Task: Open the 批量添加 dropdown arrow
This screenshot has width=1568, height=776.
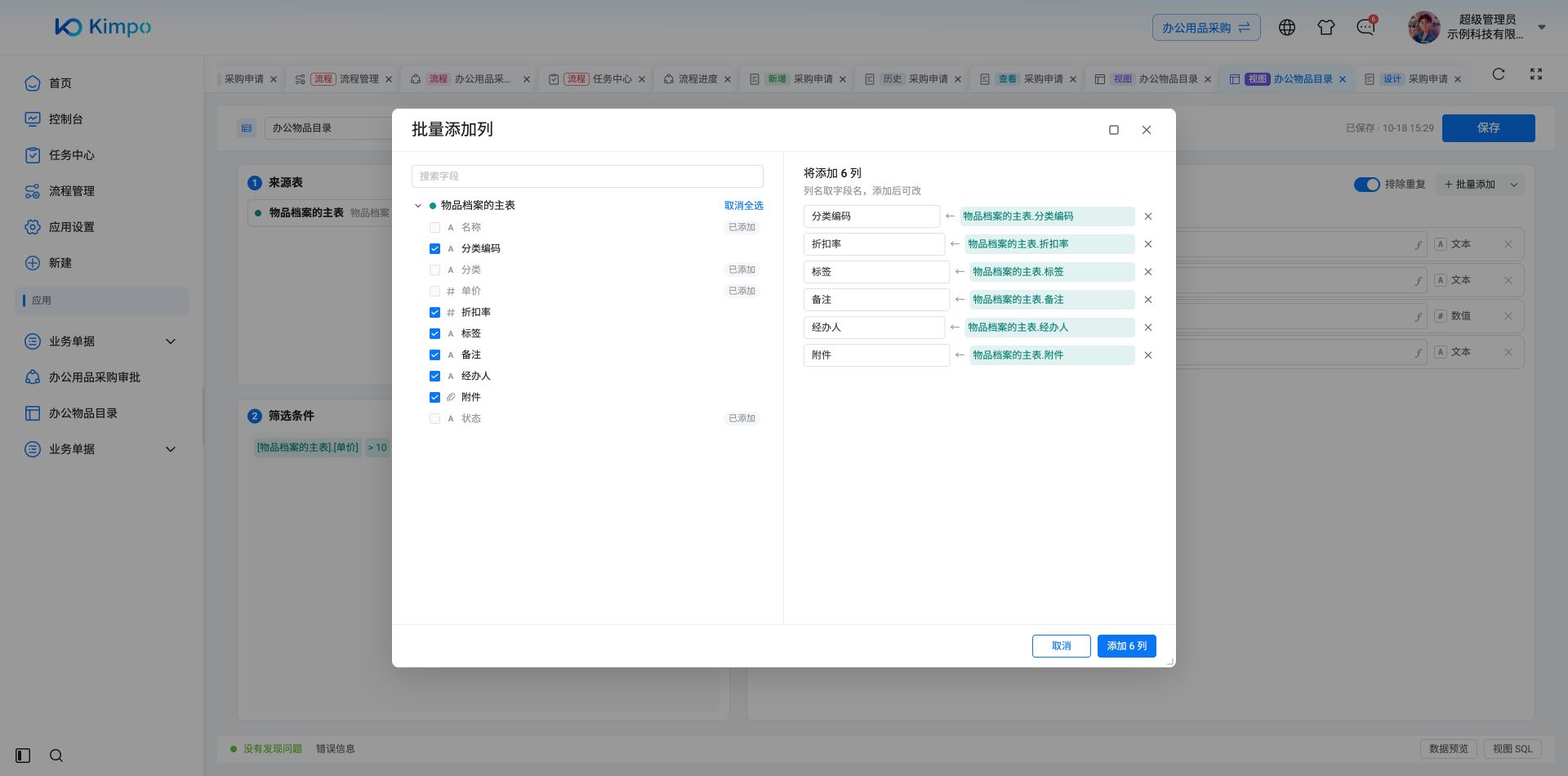Action: tap(1514, 185)
